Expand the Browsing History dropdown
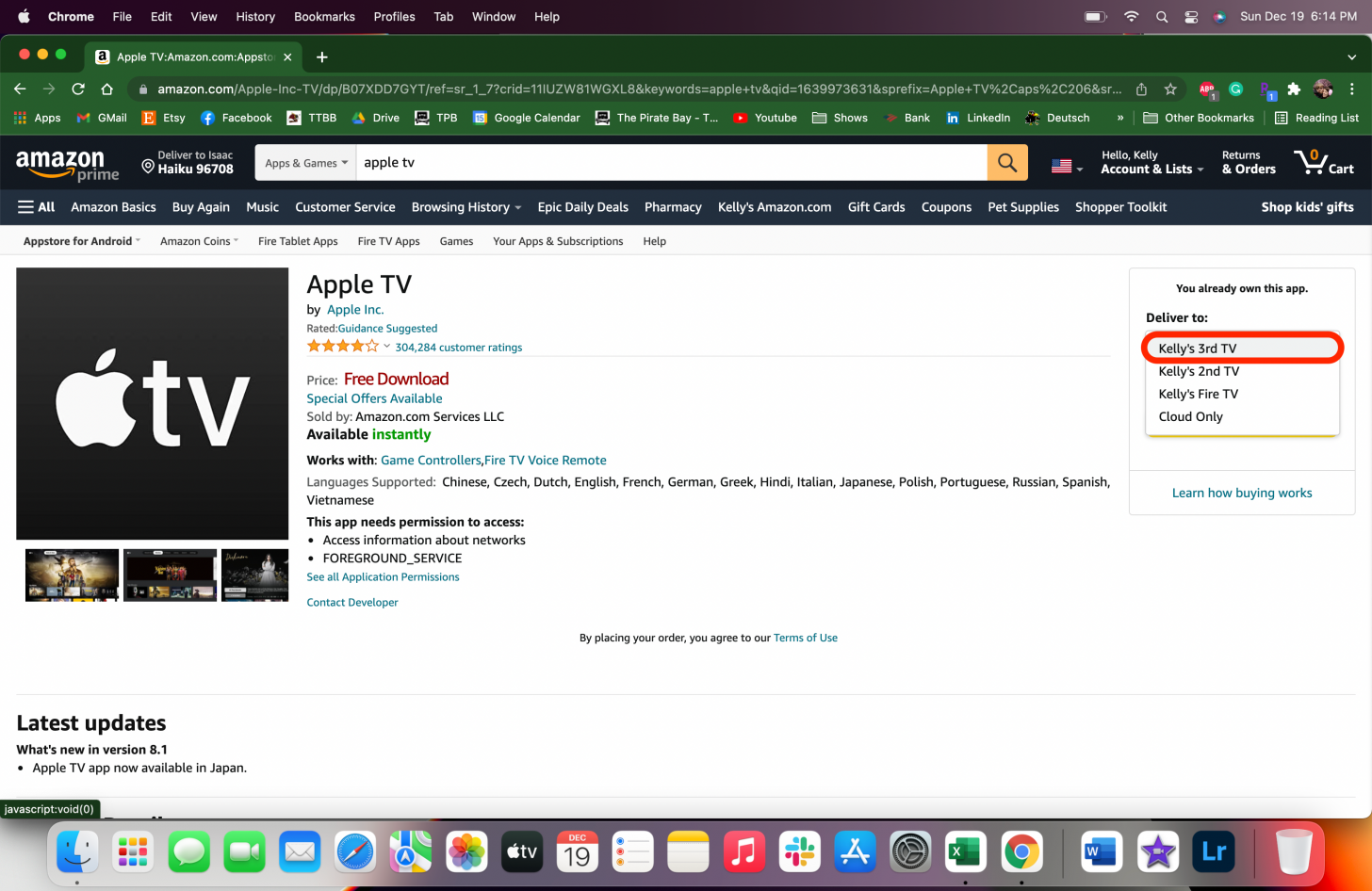 tap(466, 207)
